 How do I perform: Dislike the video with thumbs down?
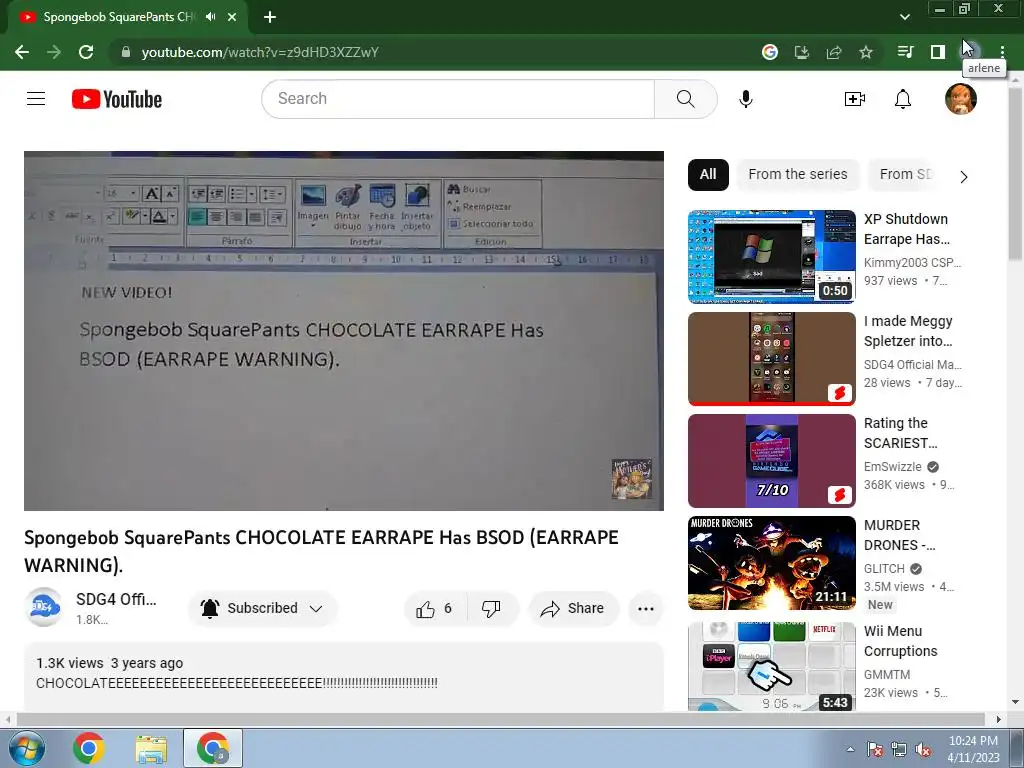(491, 609)
